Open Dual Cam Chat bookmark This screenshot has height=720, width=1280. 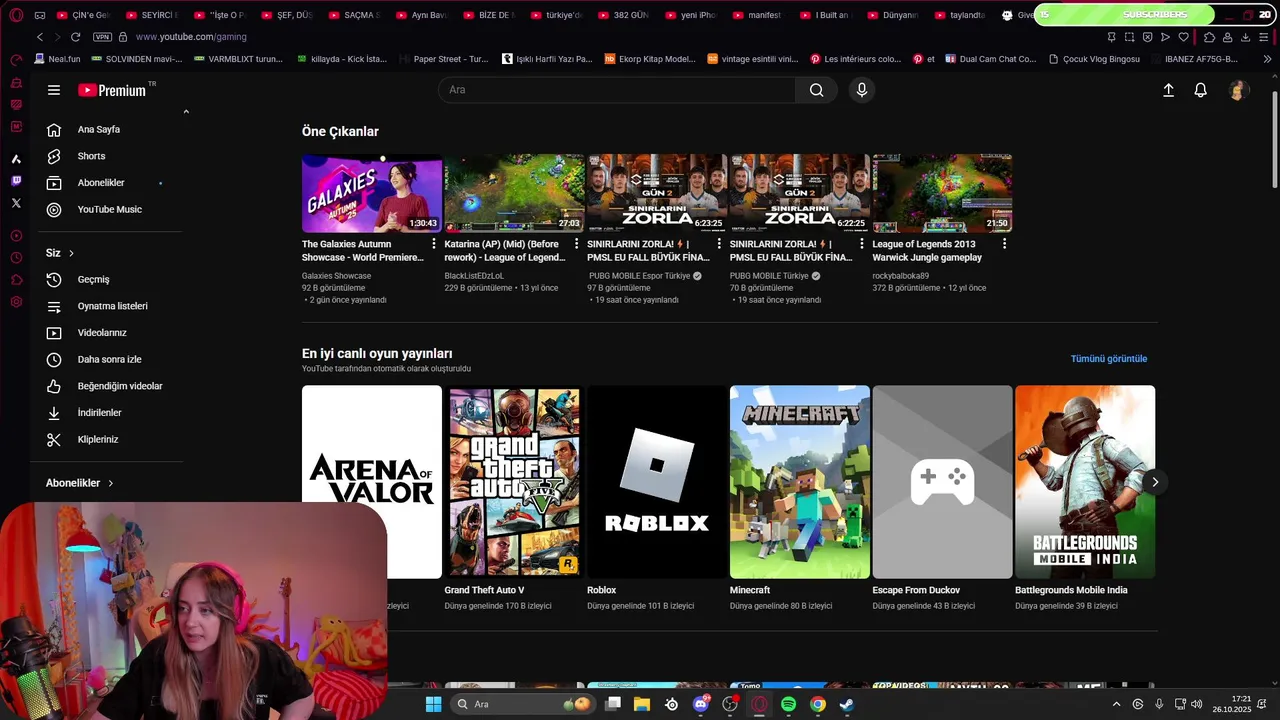[989, 59]
